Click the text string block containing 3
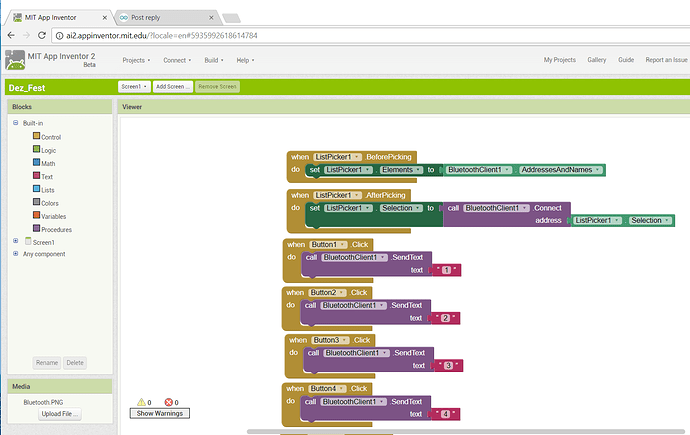690x435 pixels. pyautogui.click(x=448, y=366)
